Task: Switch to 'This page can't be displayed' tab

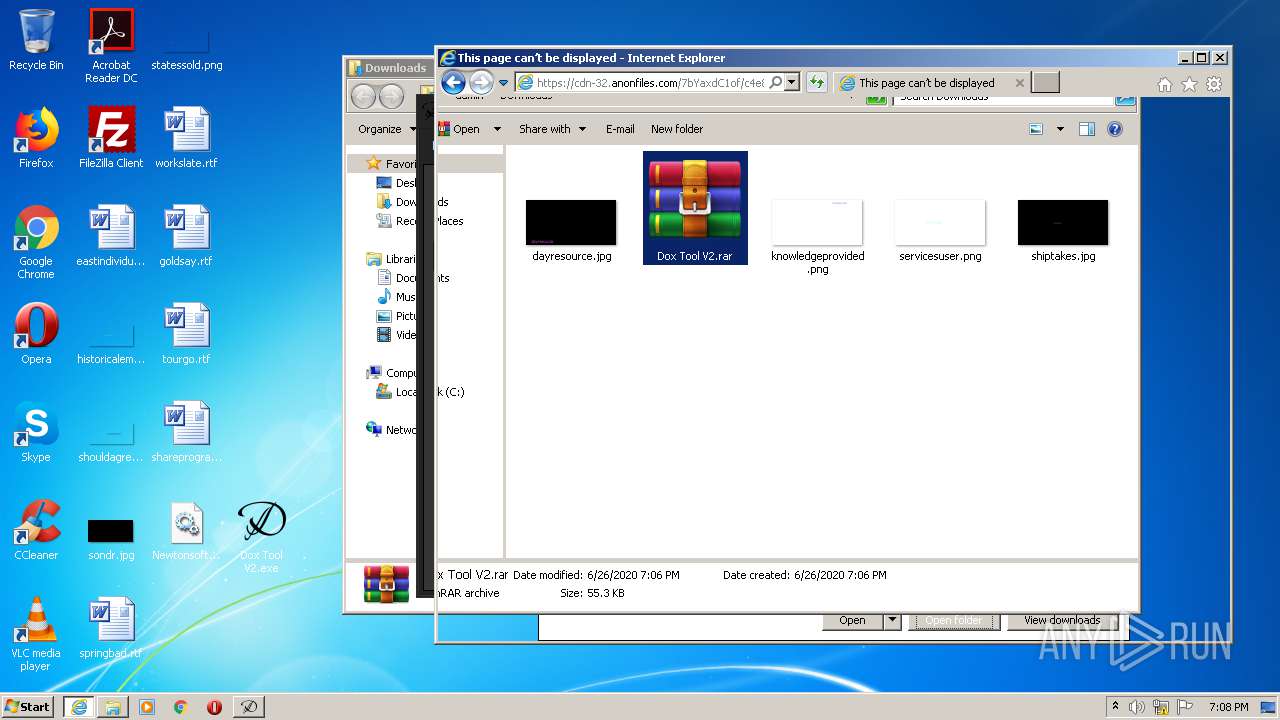Action: [x=927, y=83]
